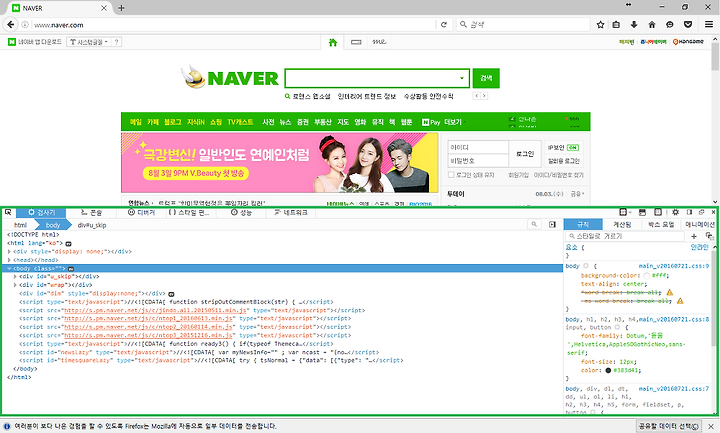720x433 pixels.
Task: Dock devtools to the side icon
Action: coord(689,212)
